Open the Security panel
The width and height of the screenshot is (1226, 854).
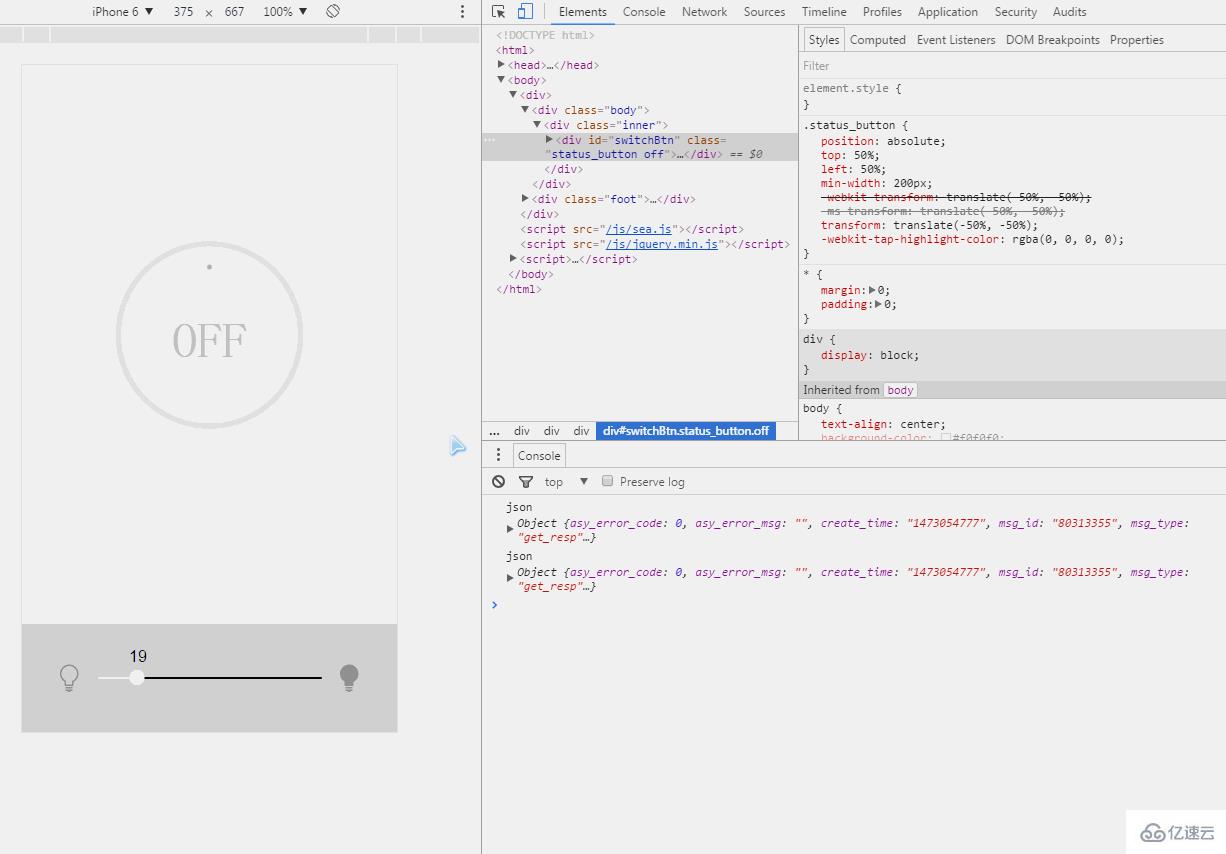point(1016,12)
